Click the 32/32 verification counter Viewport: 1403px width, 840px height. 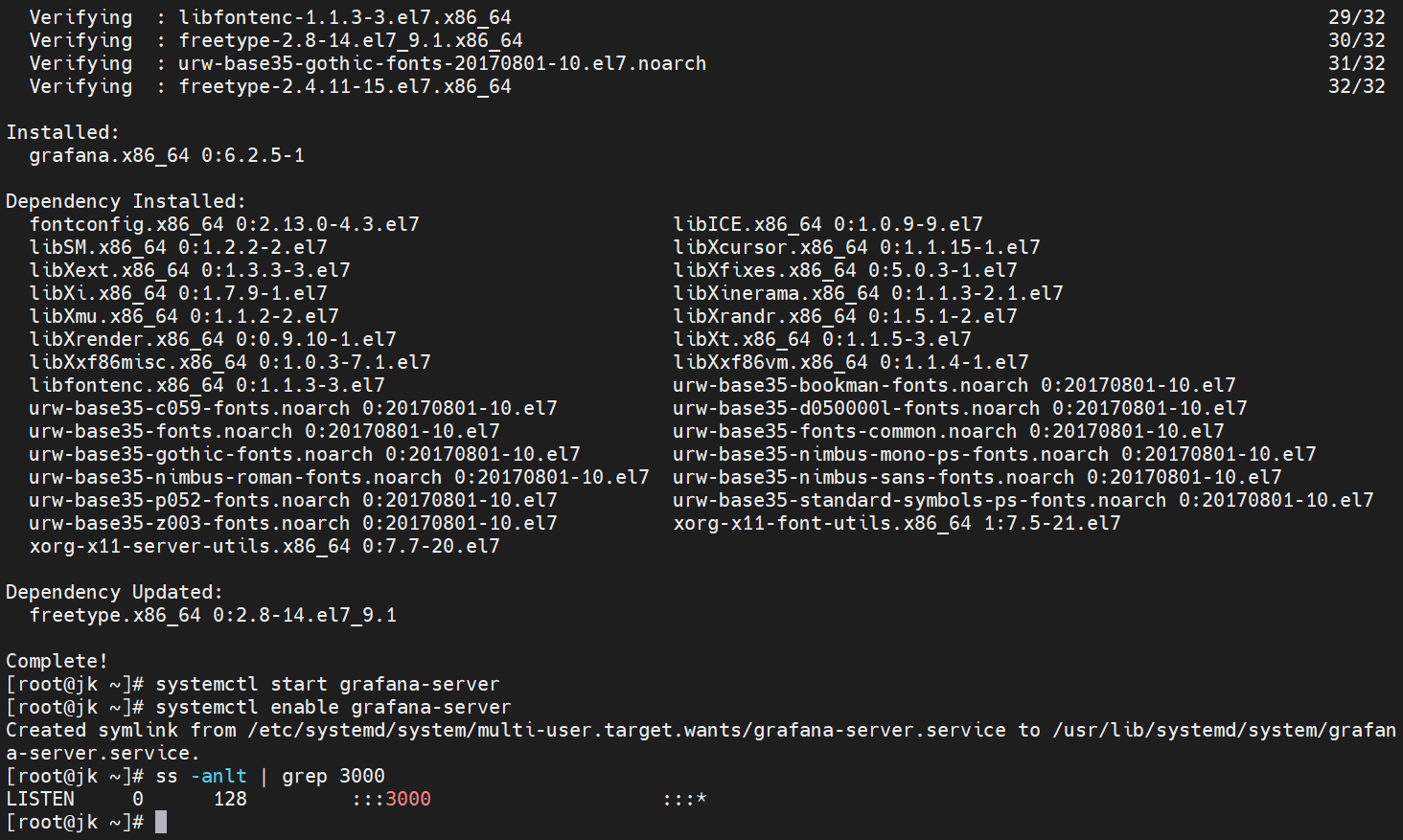tap(1356, 86)
